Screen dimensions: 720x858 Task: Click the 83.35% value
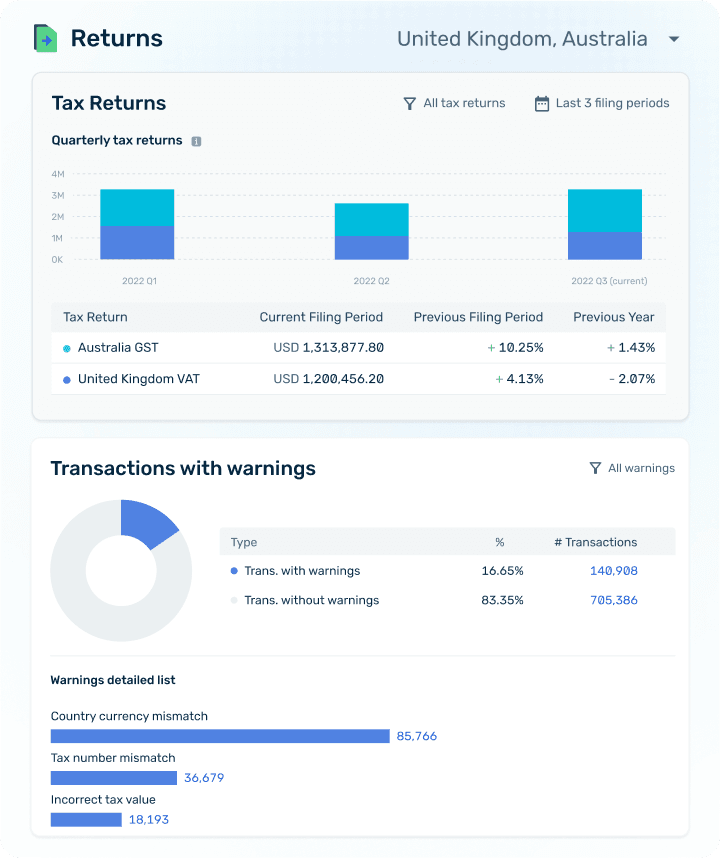point(502,600)
